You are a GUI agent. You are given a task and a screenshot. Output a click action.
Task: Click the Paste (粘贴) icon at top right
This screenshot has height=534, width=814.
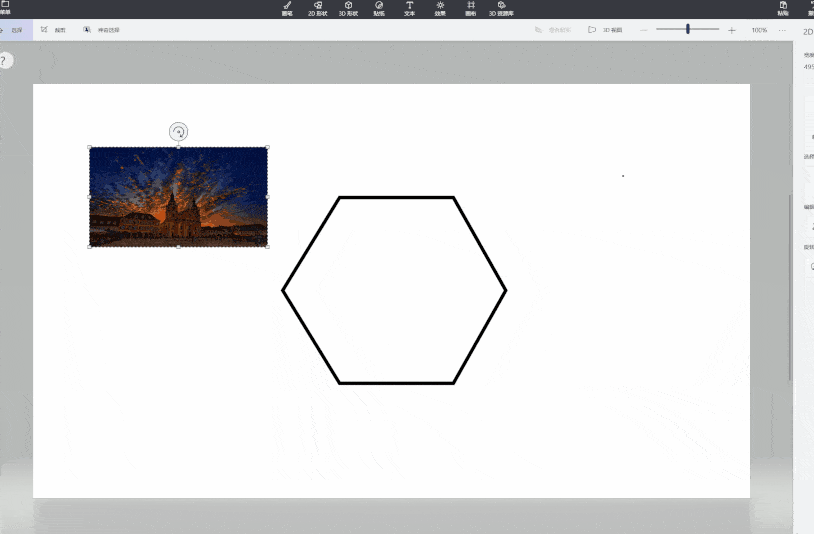click(x=783, y=9)
